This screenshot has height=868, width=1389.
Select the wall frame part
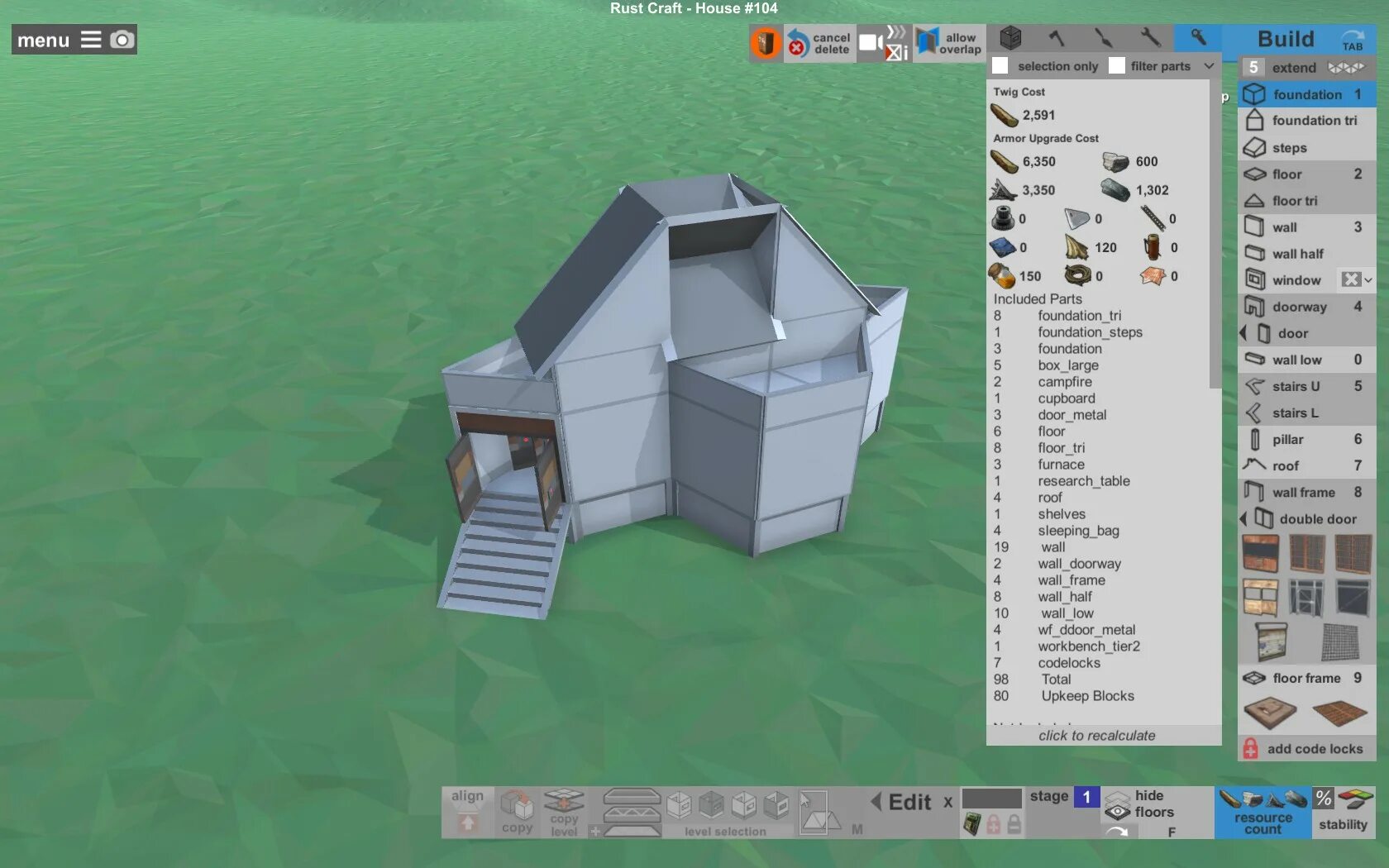1307,492
